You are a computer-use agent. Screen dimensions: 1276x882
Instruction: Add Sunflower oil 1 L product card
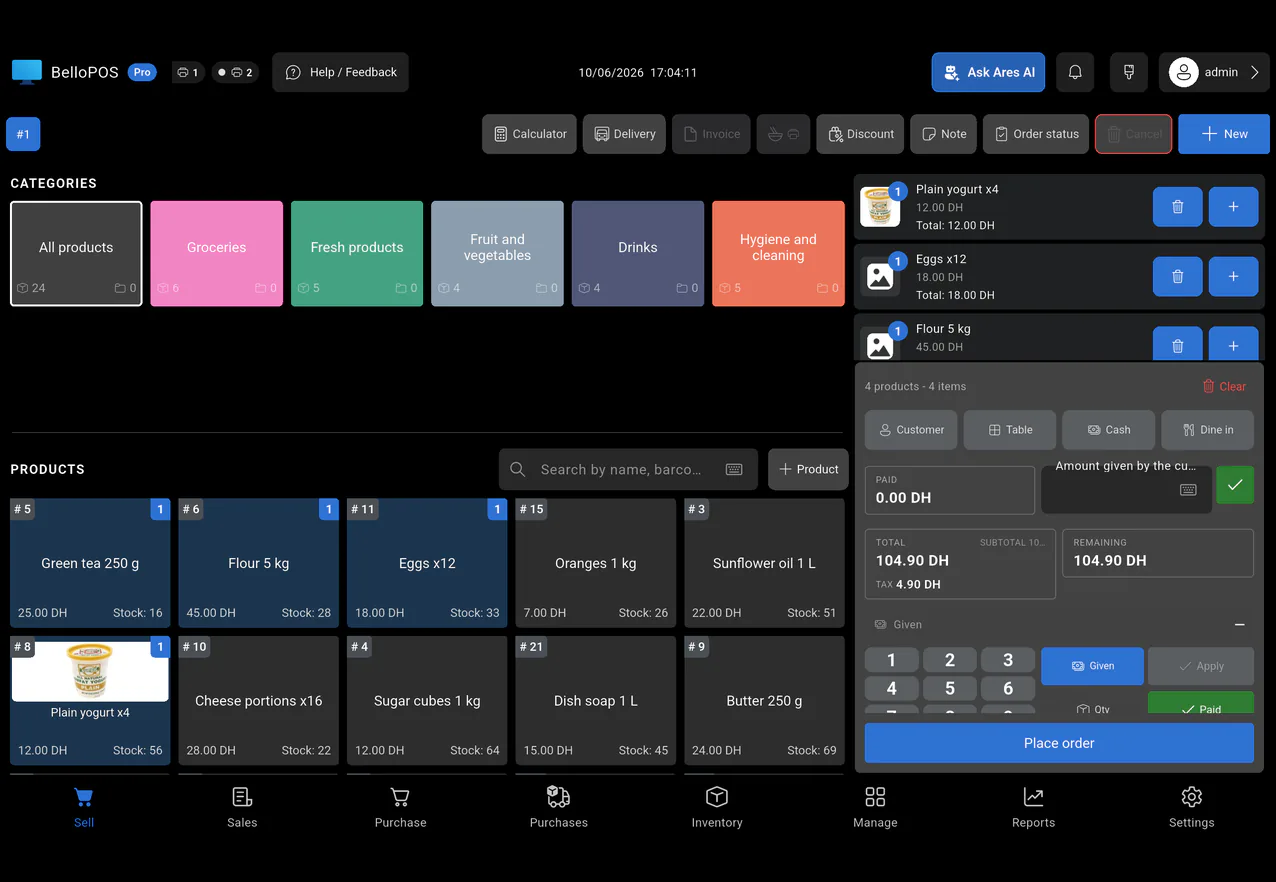coord(764,563)
